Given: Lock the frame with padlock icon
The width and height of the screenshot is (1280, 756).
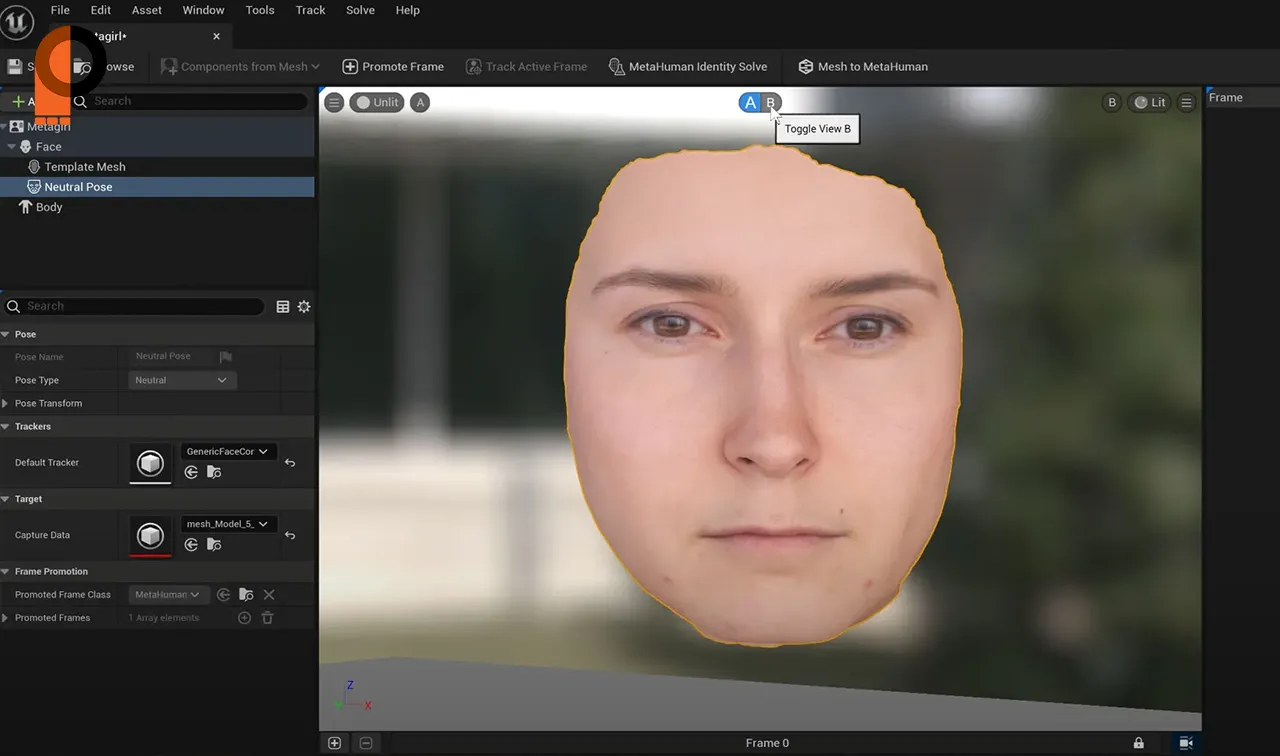Looking at the screenshot, I should 1138,743.
